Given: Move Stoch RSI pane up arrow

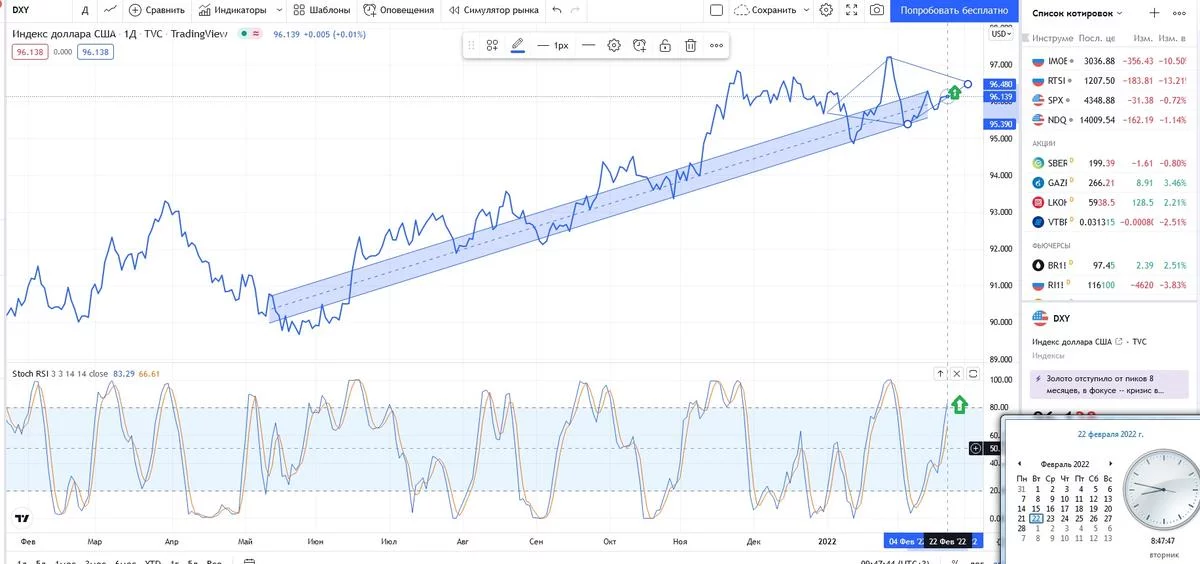Looking at the screenshot, I should [940, 373].
